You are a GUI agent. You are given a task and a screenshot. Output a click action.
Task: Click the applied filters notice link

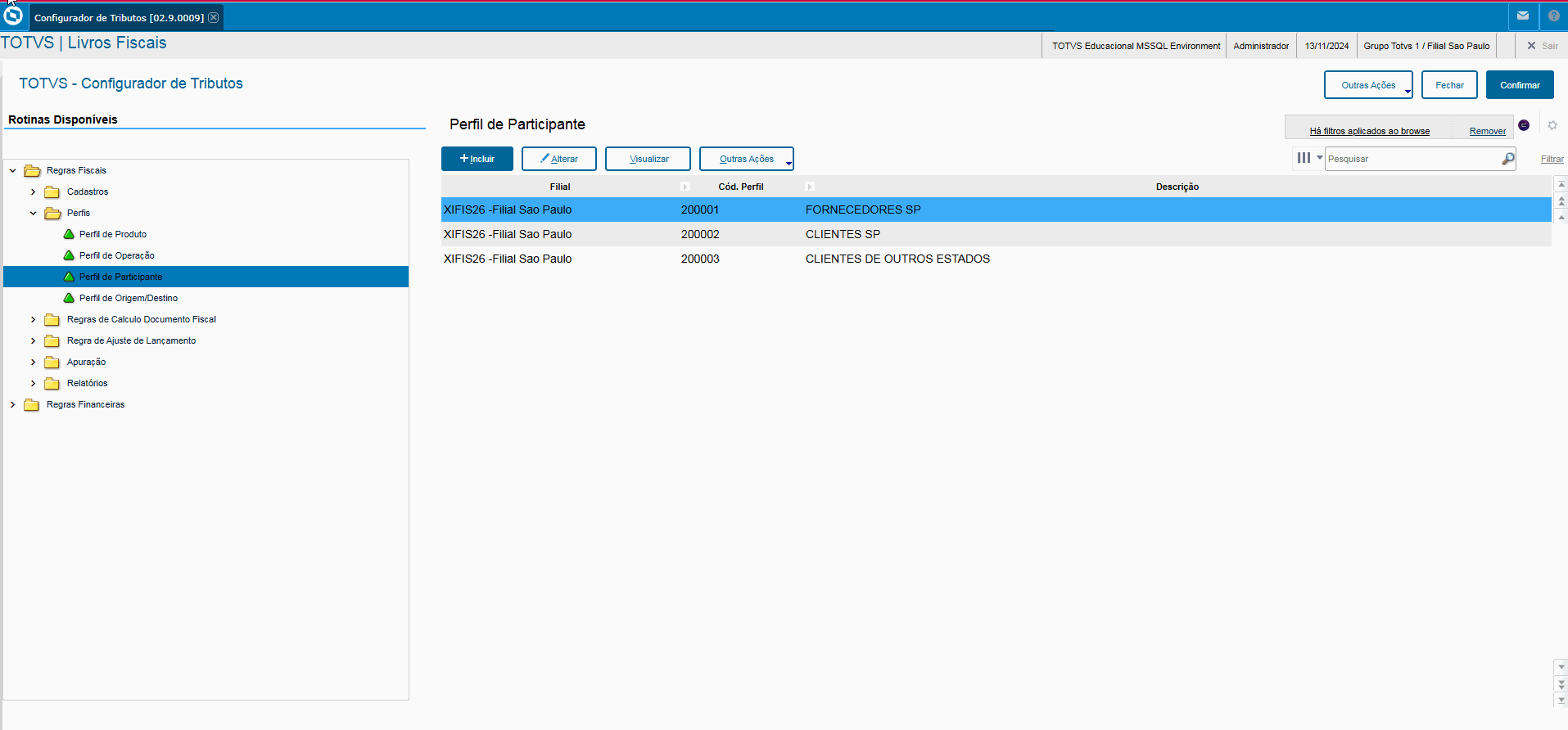tap(1370, 131)
